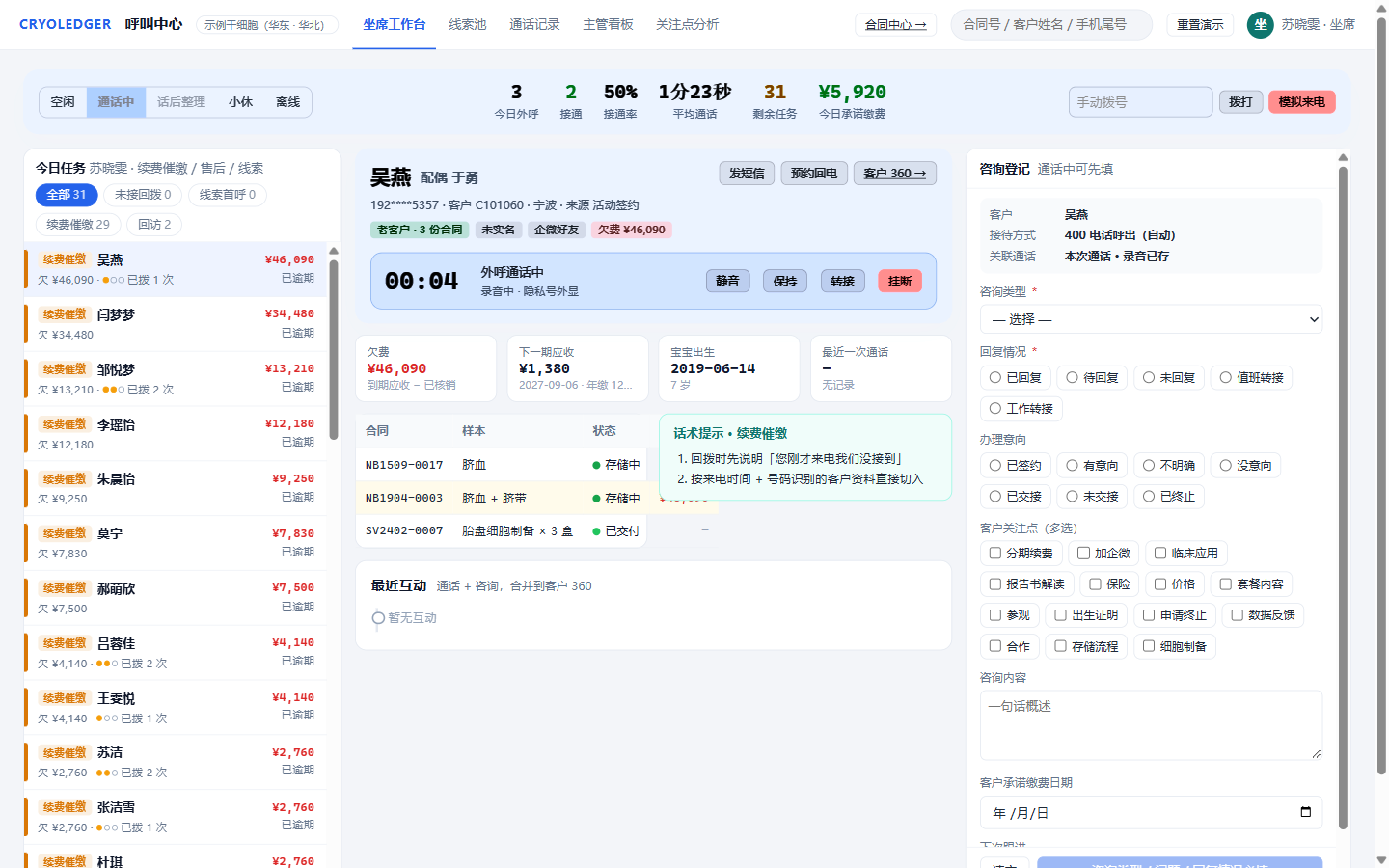Image resolution: width=1389 pixels, height=868 pixels.
Task: Filter tasks by 续费催缴 29
Action: 78,225
